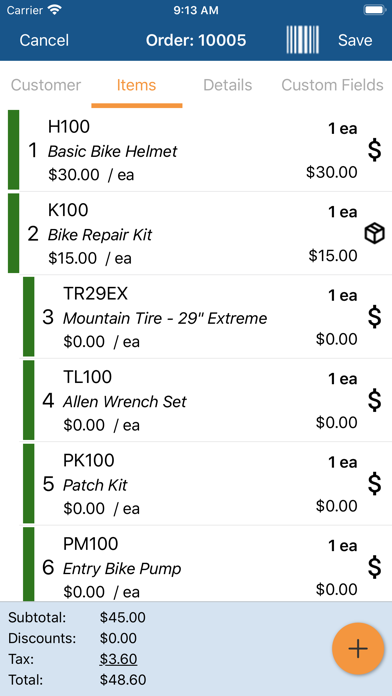Image resolution: width=392 pixels, height=696 pixels.
Task: Tap dollar icon on Mountain Tire row
Action: pyautogui.click(x=374, y=317)
